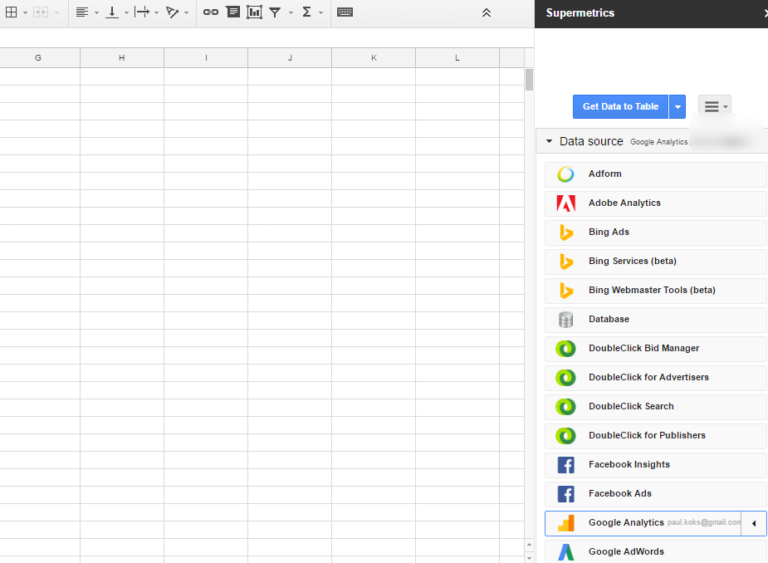Select column K header
768x563 pixels.
click(x=374, y=58)
